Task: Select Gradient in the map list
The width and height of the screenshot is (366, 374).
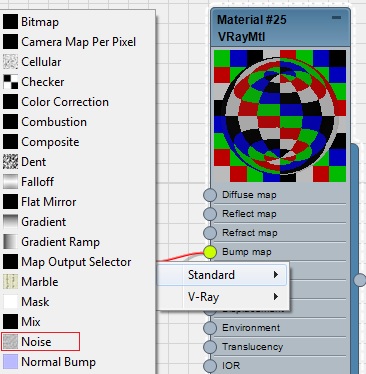Action: tap(43, 222)
